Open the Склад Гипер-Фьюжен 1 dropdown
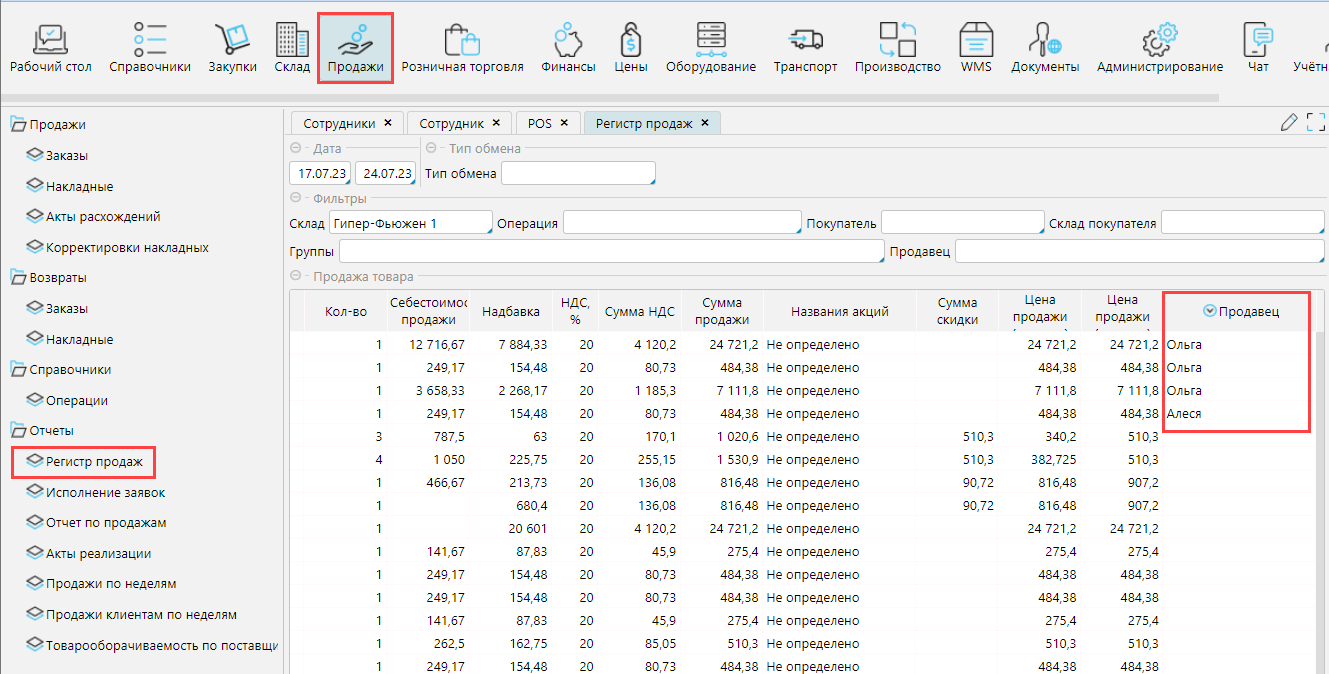Image resolution: width=1329 pixels, height=674 pixels. click(x=412, y=223)
